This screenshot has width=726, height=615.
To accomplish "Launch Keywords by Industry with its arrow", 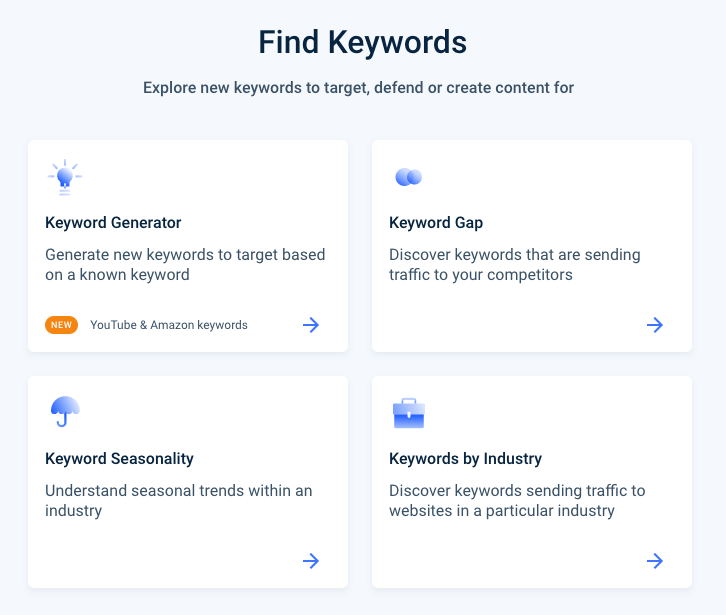I will (655, 561).
